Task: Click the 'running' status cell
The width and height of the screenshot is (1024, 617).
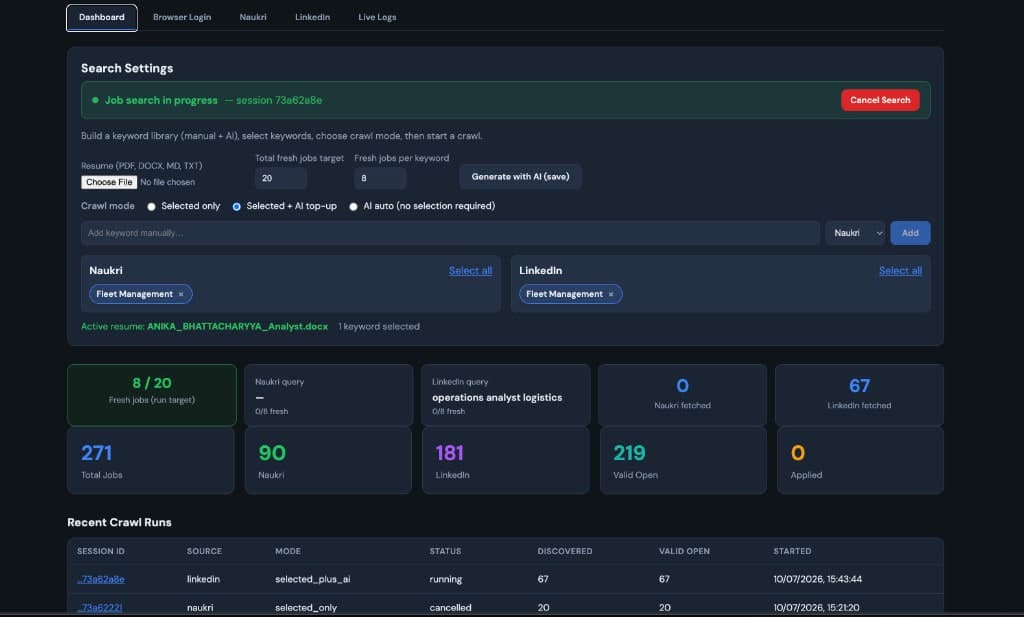Action: pyautogui.click(x=445, y=579)
